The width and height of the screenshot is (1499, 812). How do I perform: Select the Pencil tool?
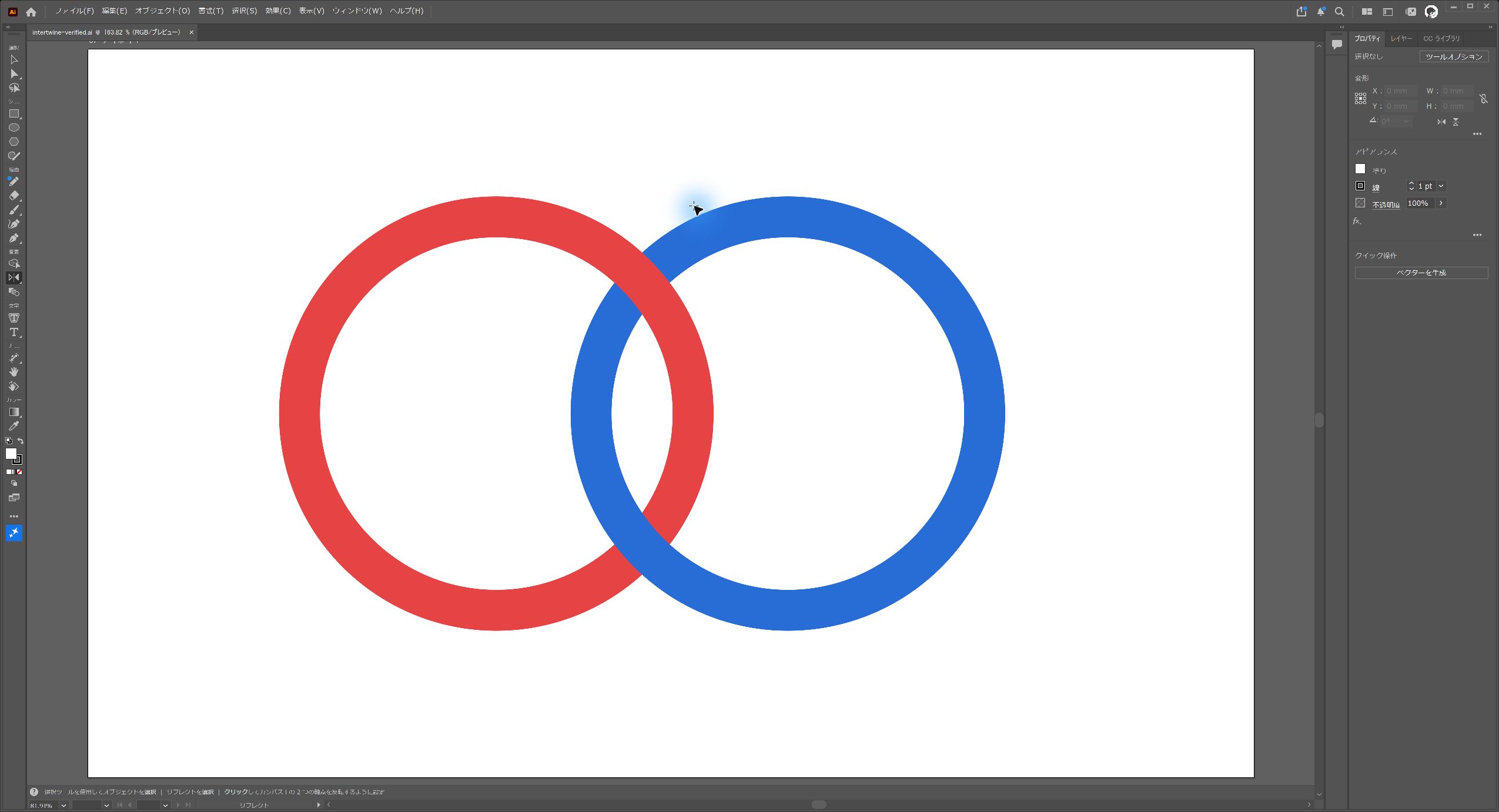pos(14,182)
